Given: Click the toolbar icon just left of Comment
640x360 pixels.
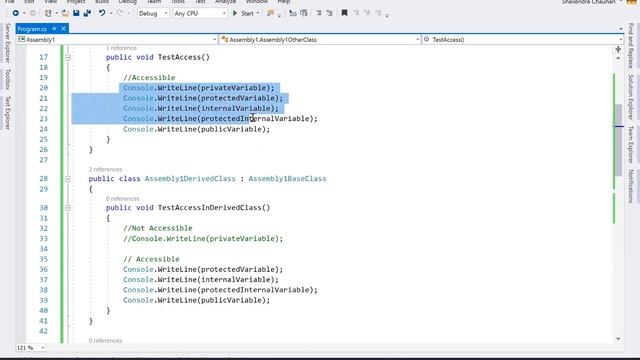Looking at the screenshot, I should [x=304, y=13].
